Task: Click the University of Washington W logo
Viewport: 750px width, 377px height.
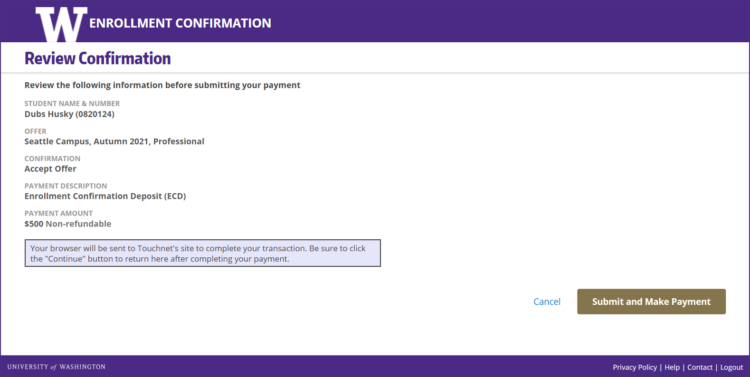Action: tap(61, 24)
